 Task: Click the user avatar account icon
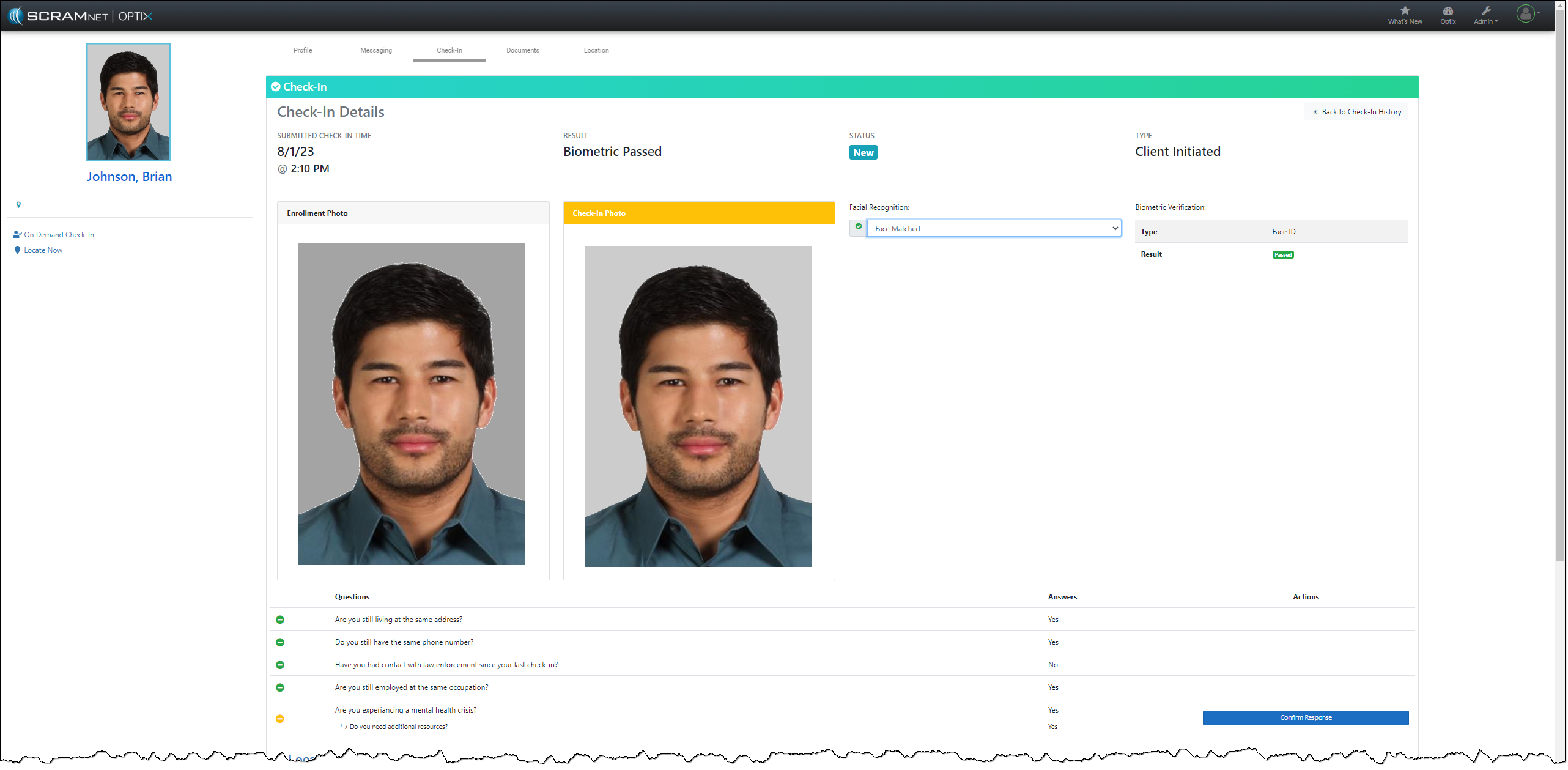click(x=1525, y=13)
